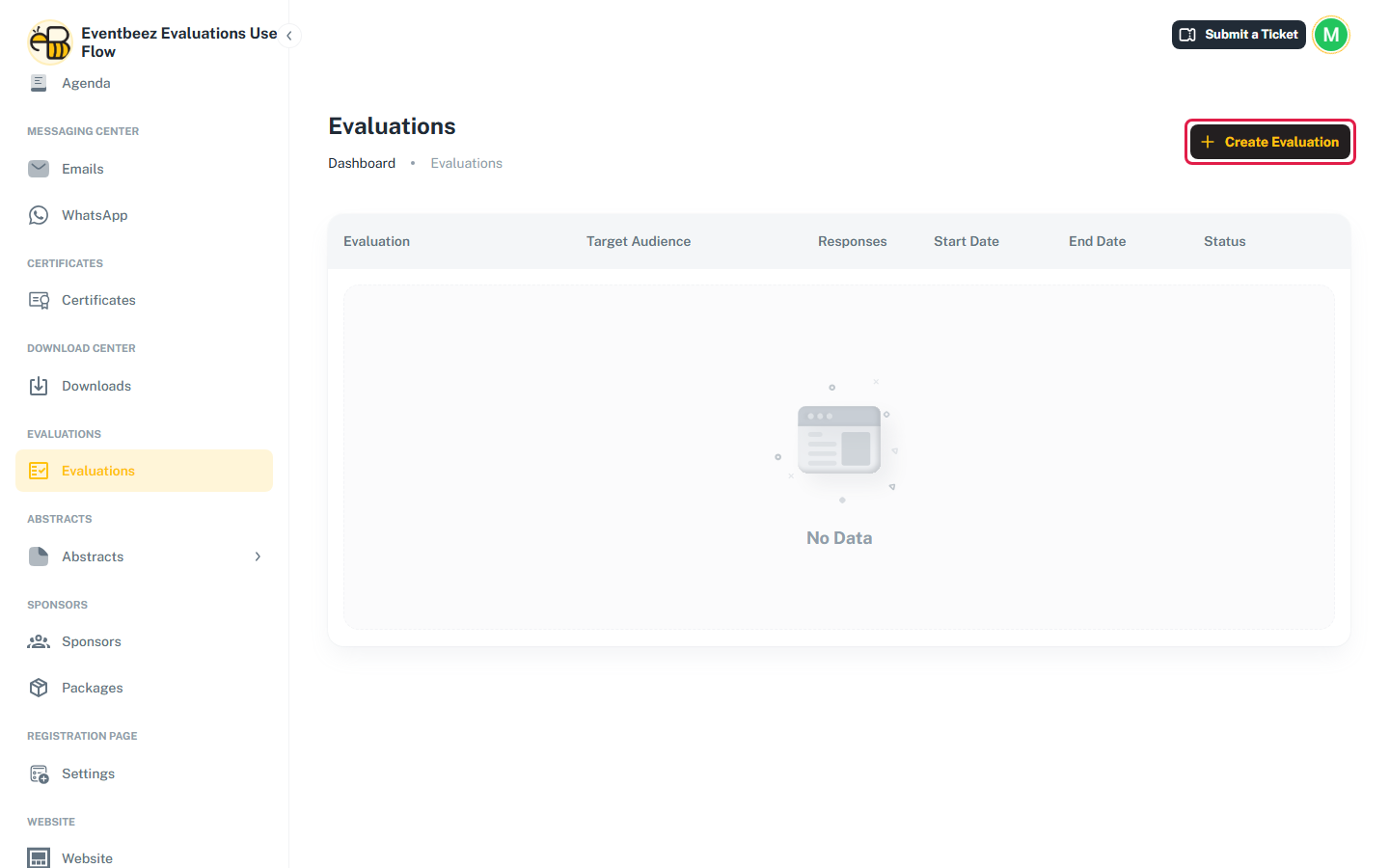1389x868 pixels.
Task: Click the registration Settings icon
Action: click(x=39, y=773)
